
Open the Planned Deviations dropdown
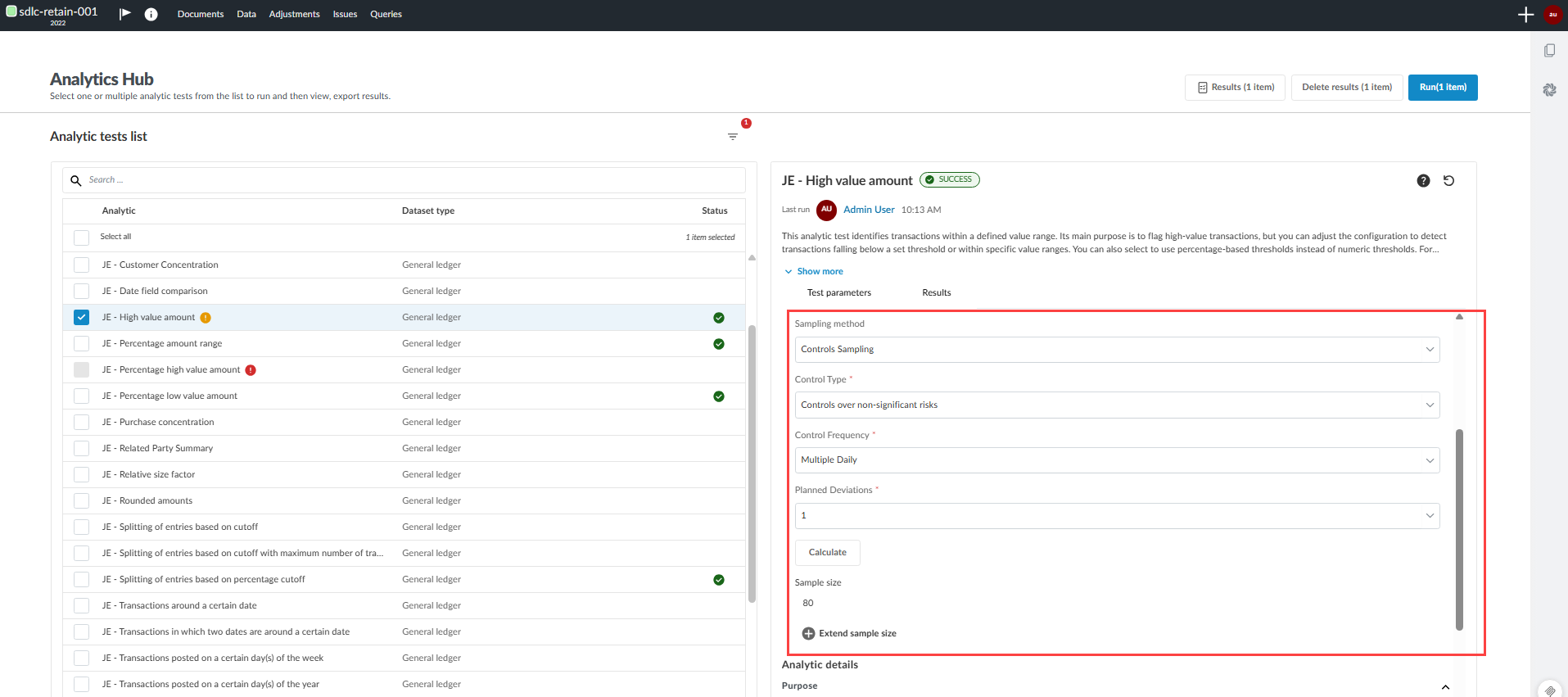(1117, 516)
